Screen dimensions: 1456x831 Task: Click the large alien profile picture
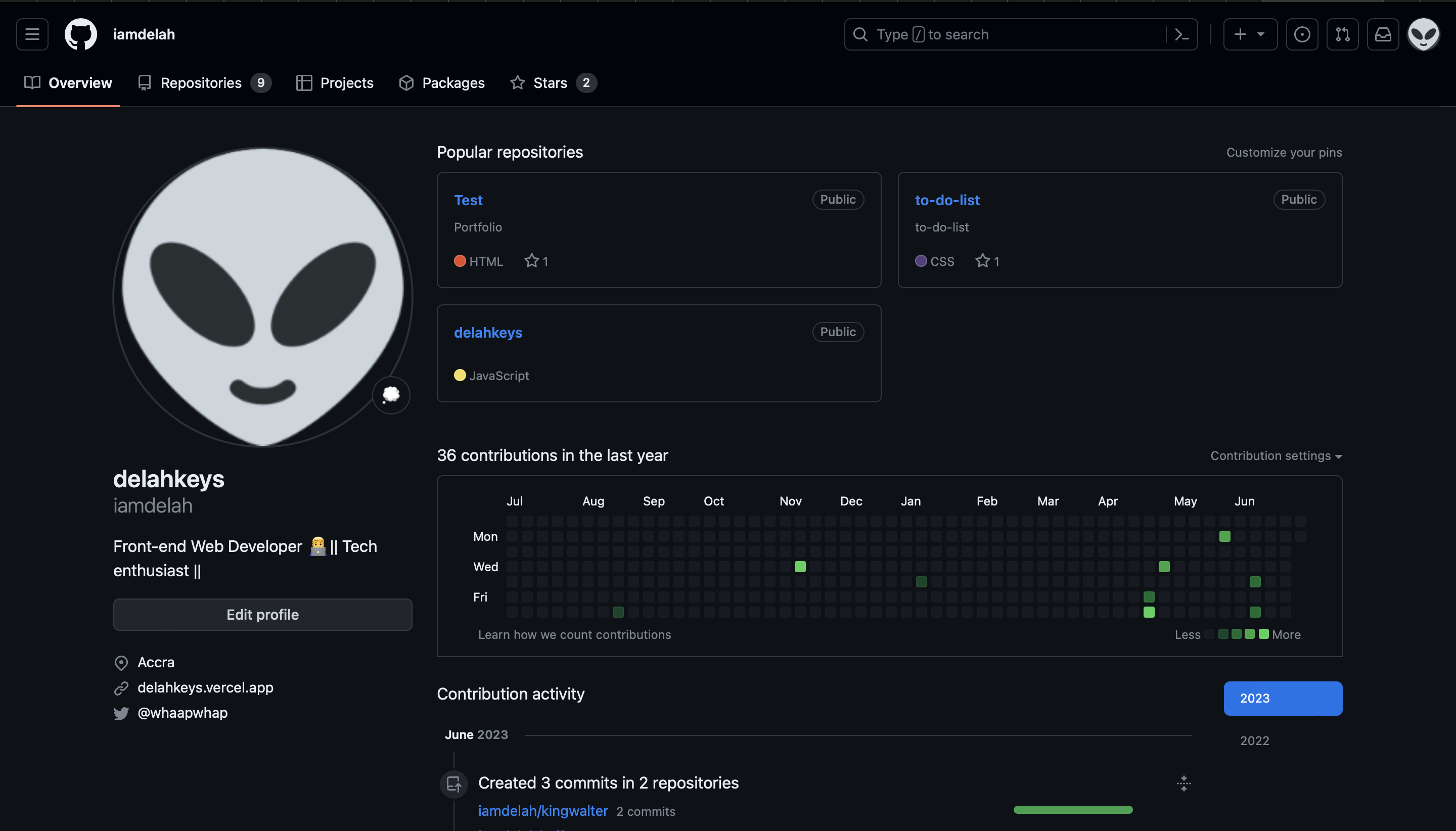point(262,297)
